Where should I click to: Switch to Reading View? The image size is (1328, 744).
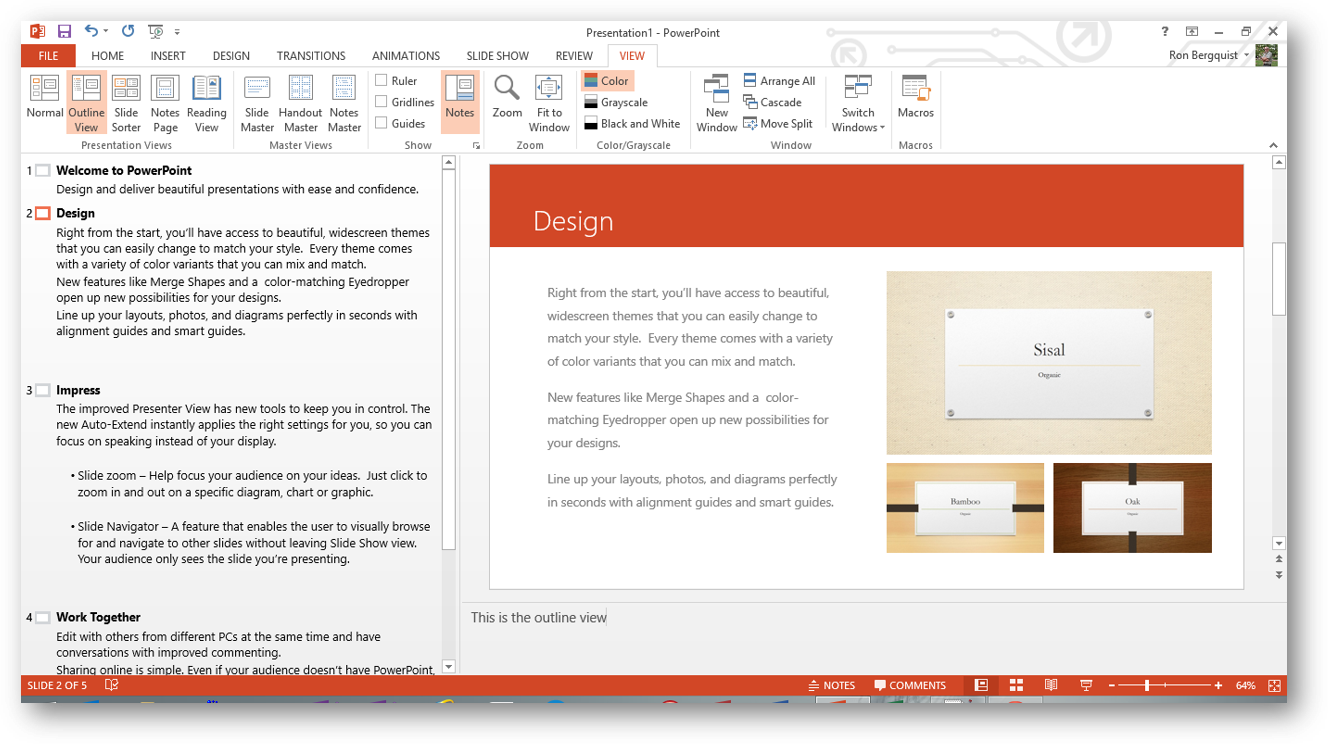[206, 100]
